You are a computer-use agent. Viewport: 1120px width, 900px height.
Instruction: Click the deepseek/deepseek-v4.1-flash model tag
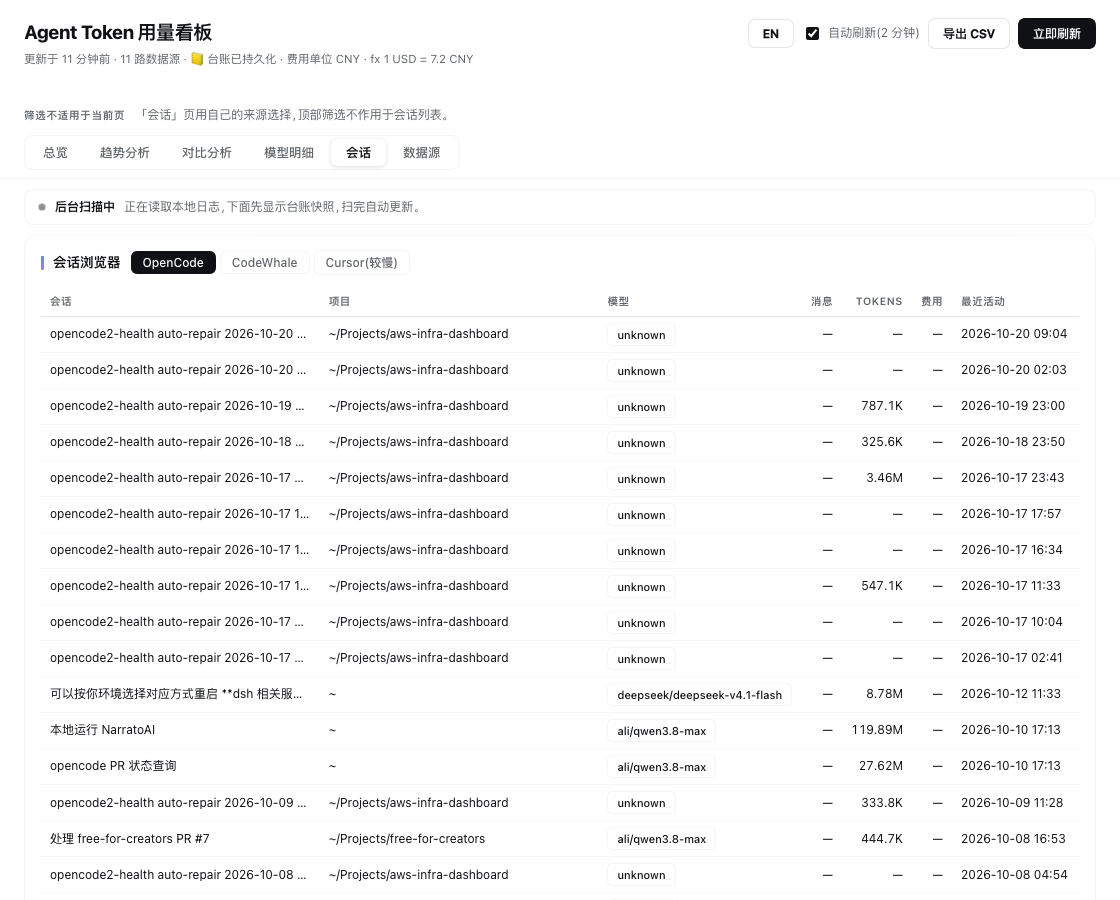coord(699,695)
